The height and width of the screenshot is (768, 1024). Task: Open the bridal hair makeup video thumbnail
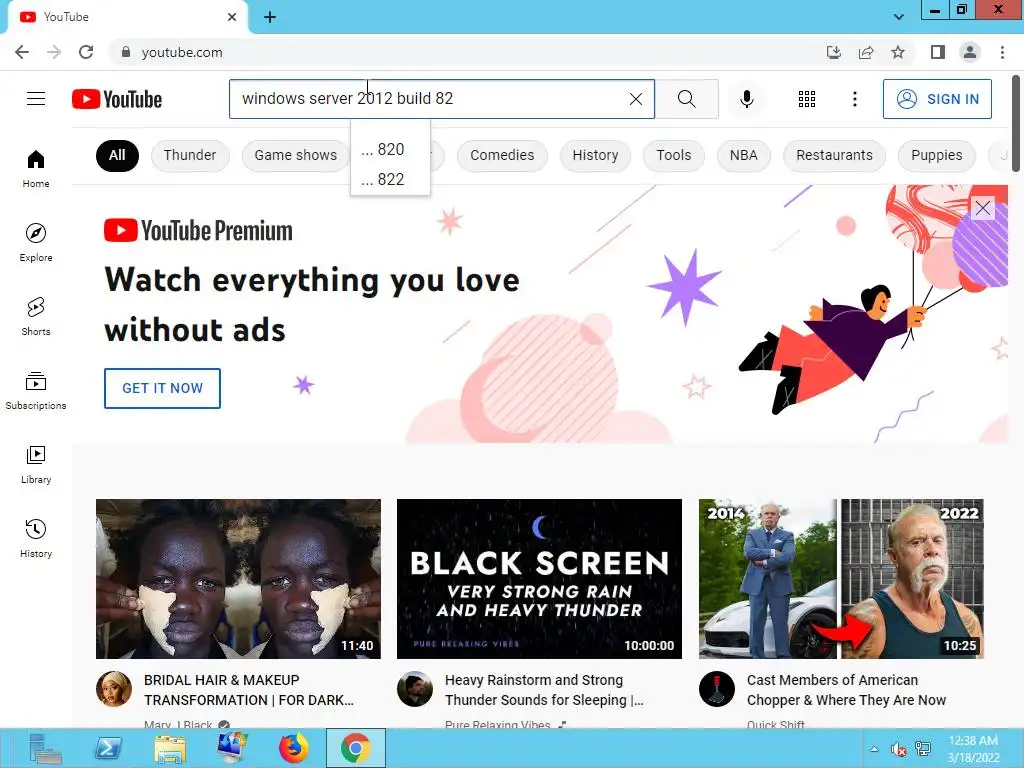coord(238,579)
